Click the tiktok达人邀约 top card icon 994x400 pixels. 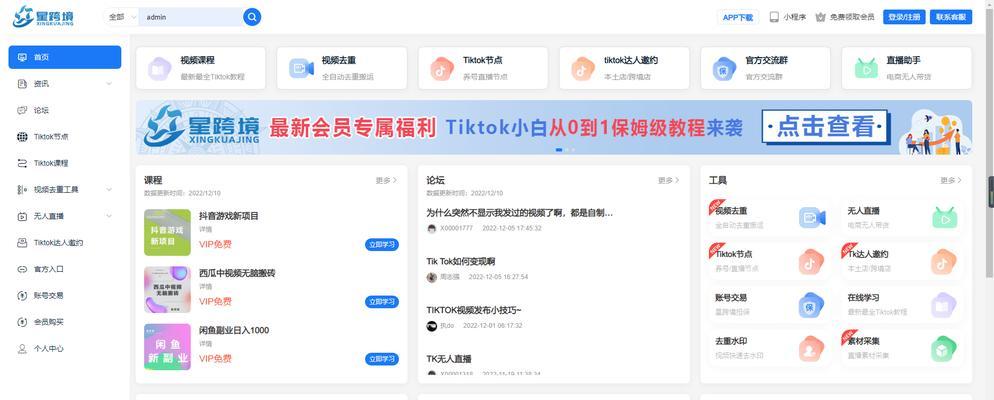coord(583,68)
